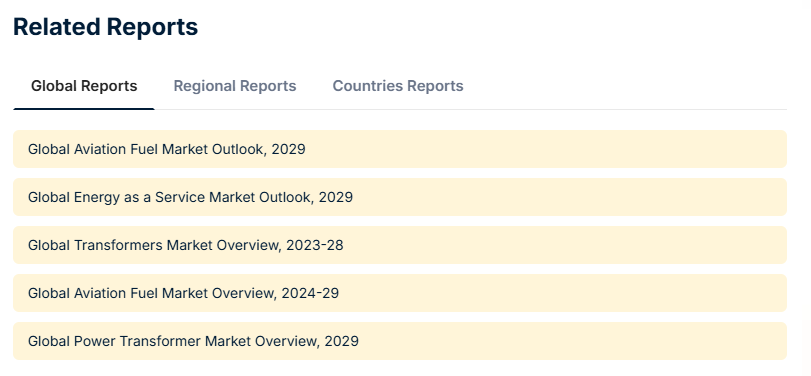Image resolution: width=811 pixels, height=376 pixels.
Task: Click the yellow Transformers 2023-28 report card
Action: tap(400, 245)
